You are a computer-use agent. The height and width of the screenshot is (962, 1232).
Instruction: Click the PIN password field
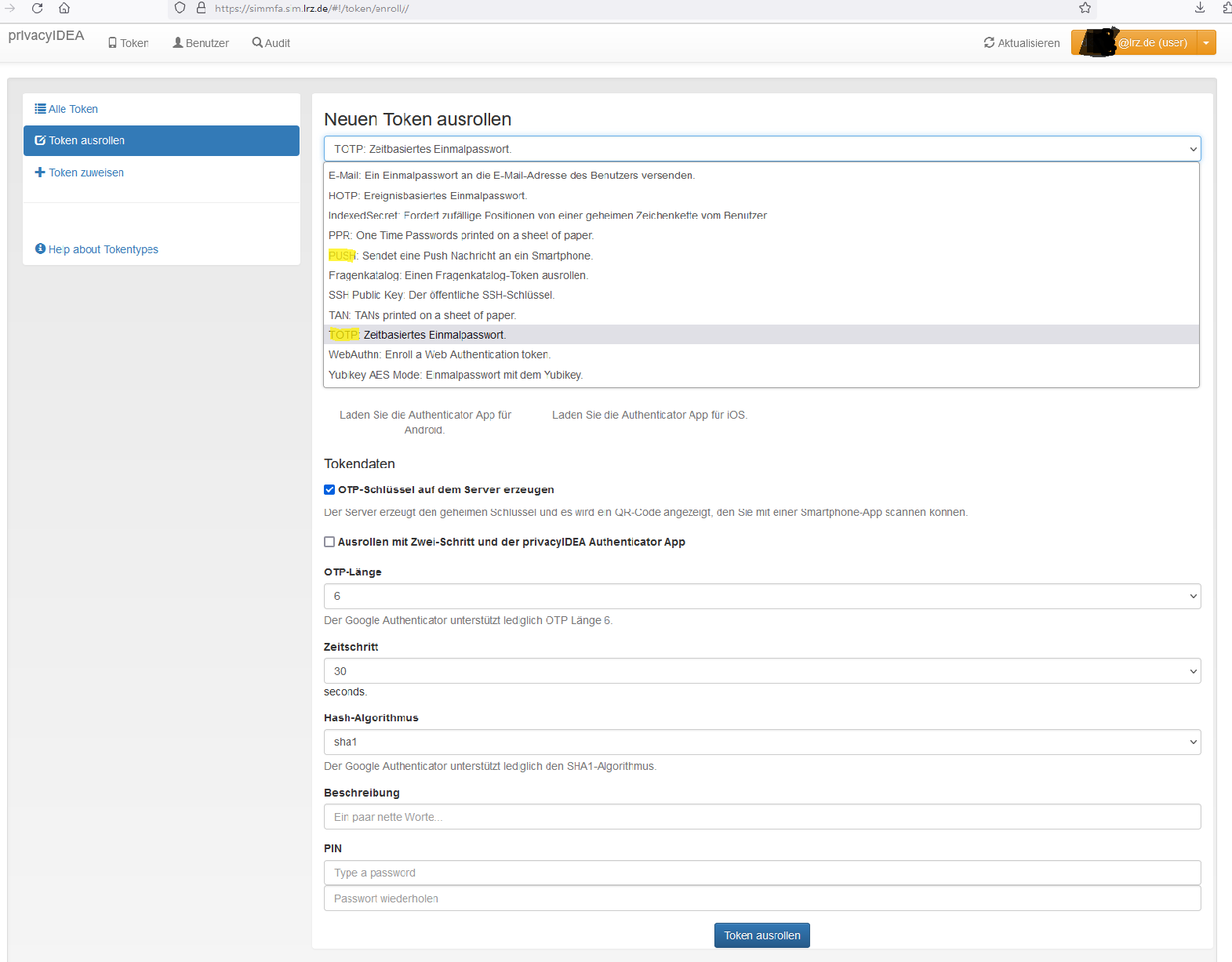coord(762,873)
